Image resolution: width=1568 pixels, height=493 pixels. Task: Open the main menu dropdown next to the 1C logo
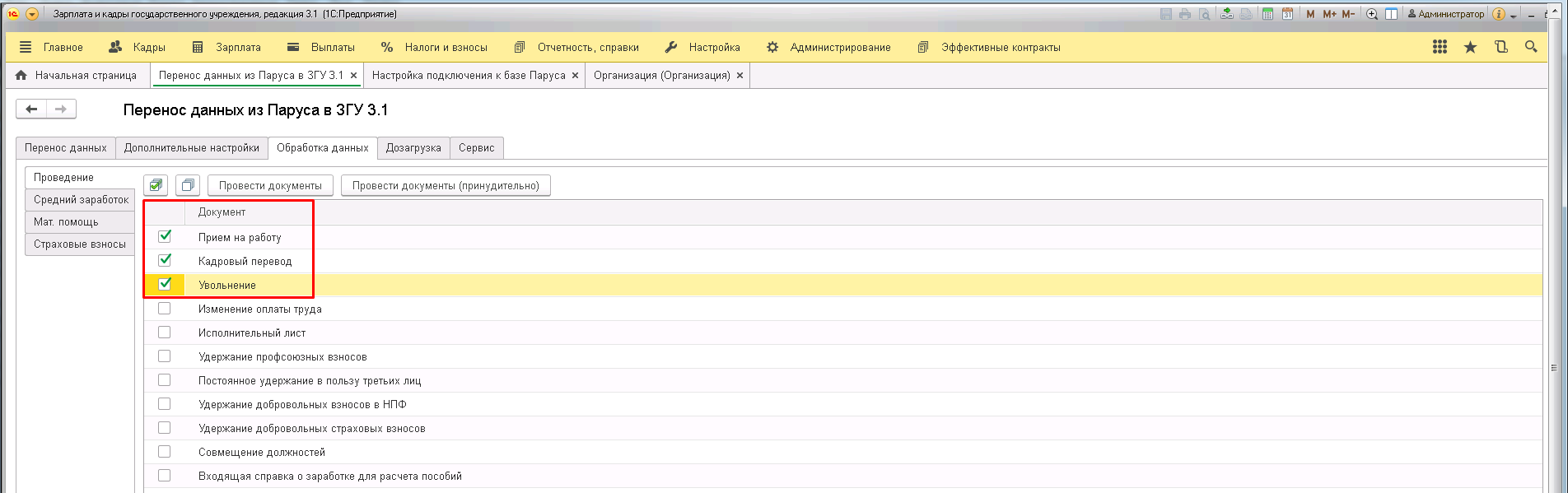point(32,14)
